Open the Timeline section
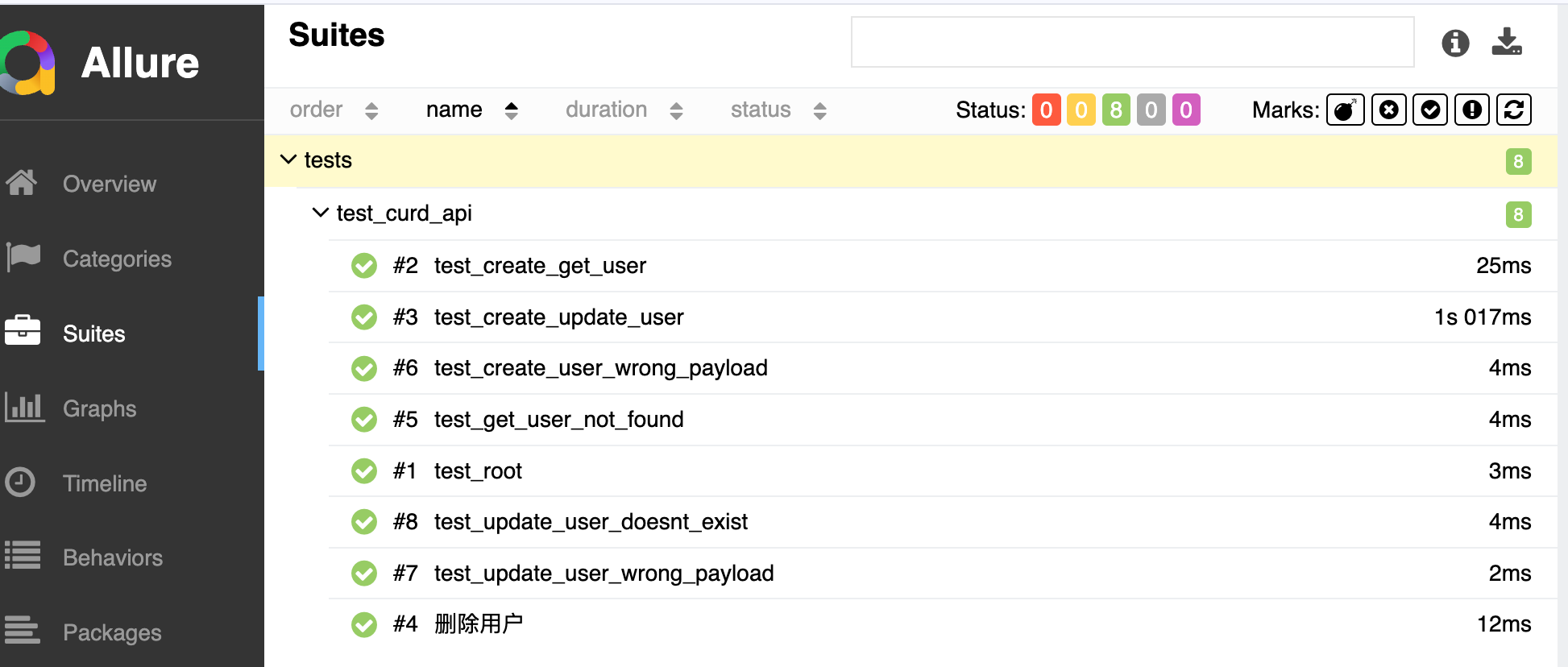 click(x=105, y=483)
